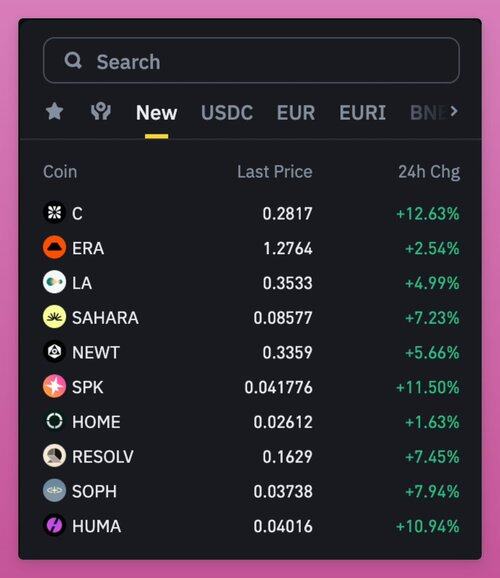Switch to the EUR tab
The width and height of the screenshot is (500, 578).
(x=296, y=112)
